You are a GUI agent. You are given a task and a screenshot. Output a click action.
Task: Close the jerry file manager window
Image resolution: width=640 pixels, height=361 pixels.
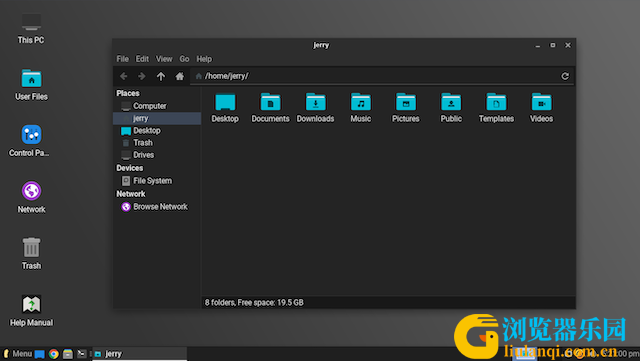pos(568,45)
